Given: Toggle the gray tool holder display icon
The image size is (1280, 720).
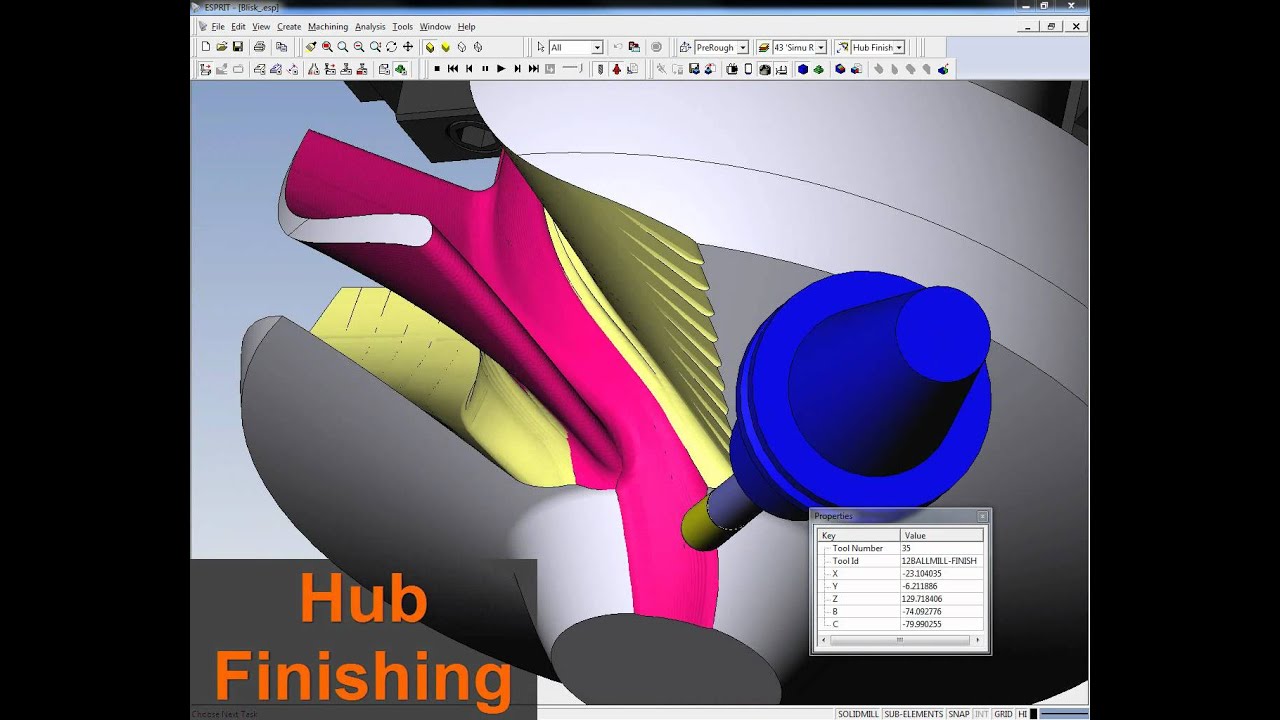Looking at the screenshot, I should pos(600,69).
